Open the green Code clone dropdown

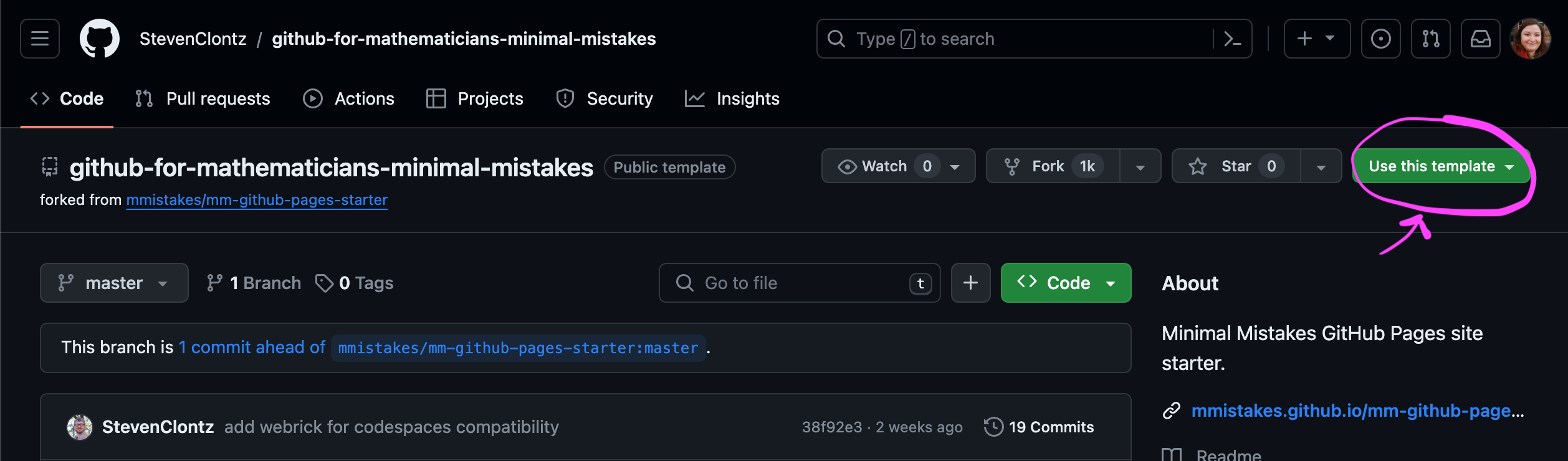click(x=1066, y=283)
